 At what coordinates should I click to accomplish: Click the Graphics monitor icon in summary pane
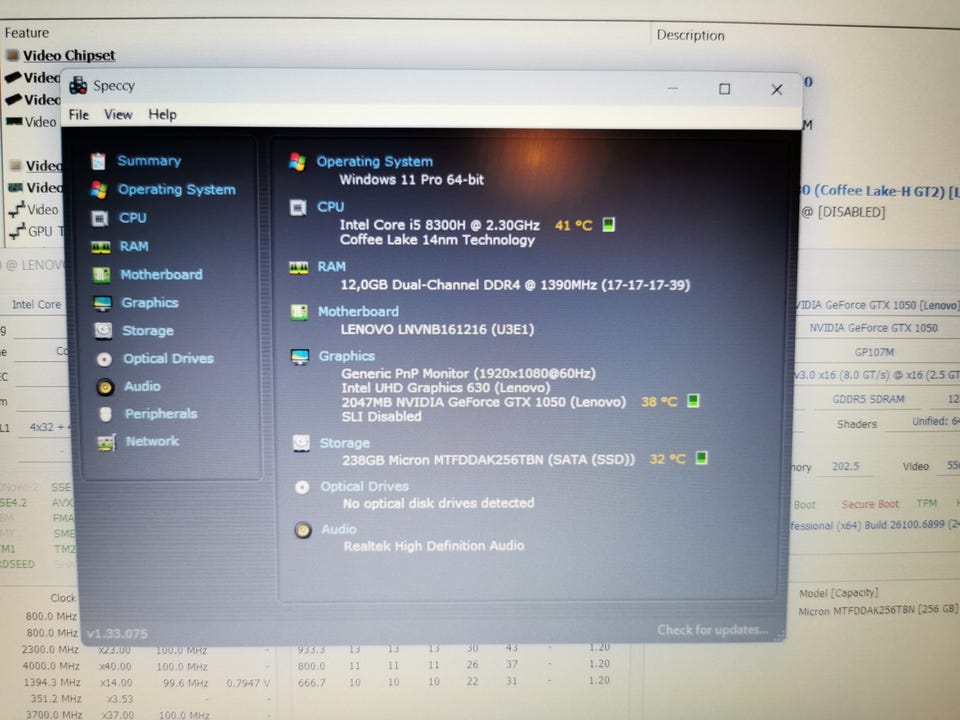pos(300,357)
